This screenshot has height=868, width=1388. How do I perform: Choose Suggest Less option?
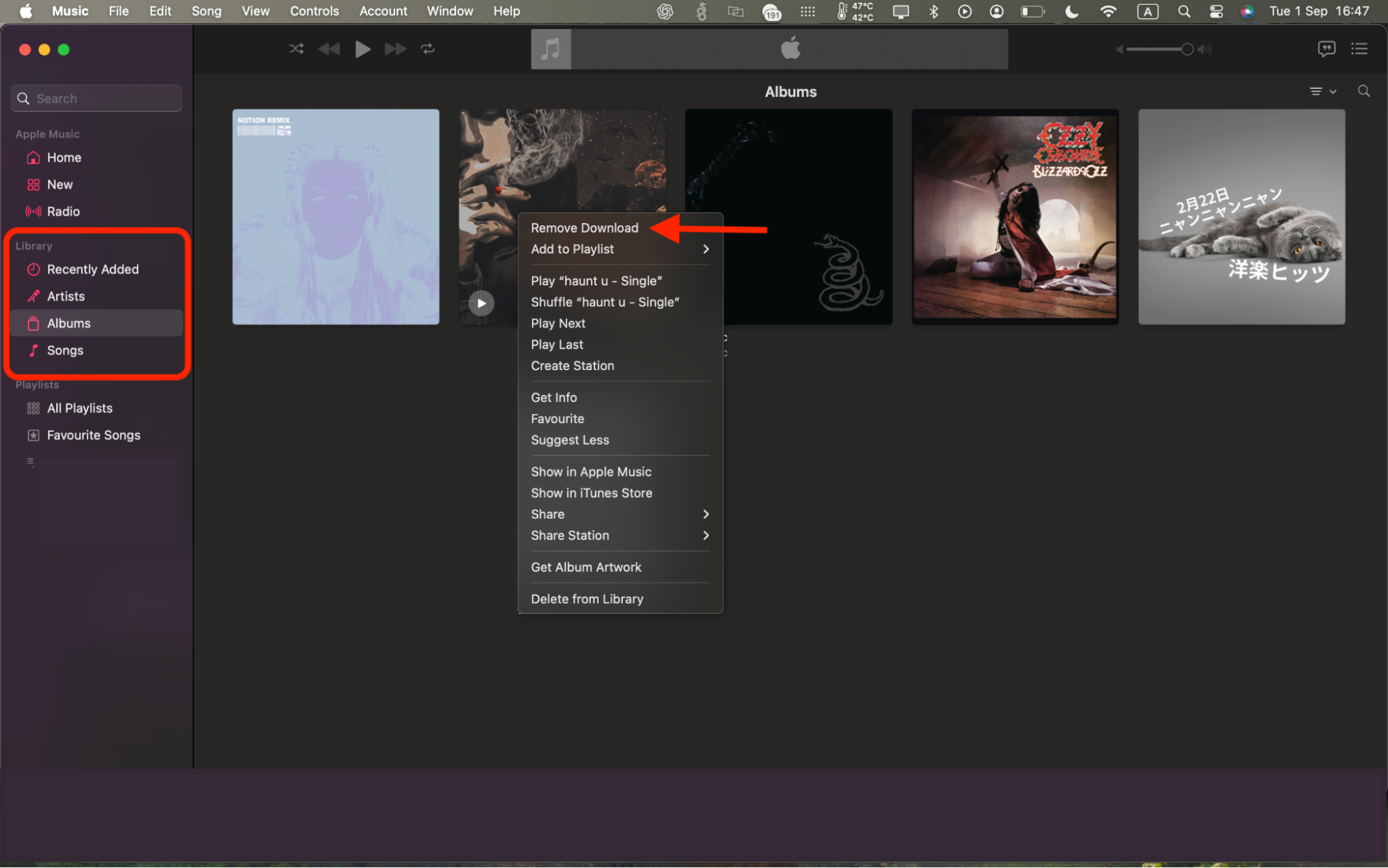click(x=620, y=440)
